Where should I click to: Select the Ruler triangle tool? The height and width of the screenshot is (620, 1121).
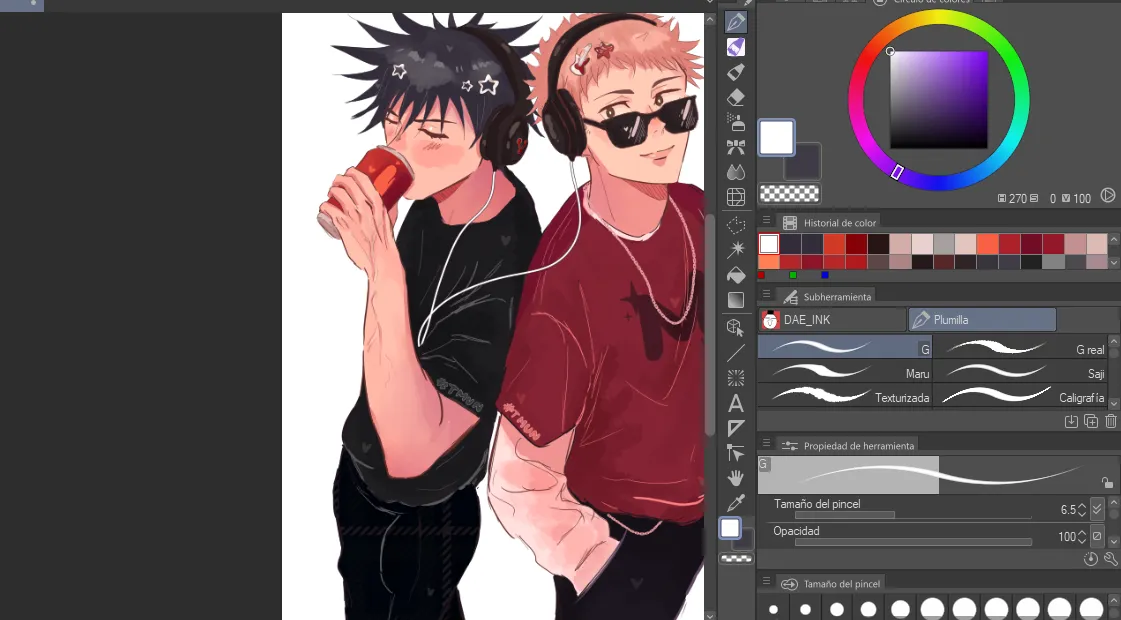coord(736,428)
